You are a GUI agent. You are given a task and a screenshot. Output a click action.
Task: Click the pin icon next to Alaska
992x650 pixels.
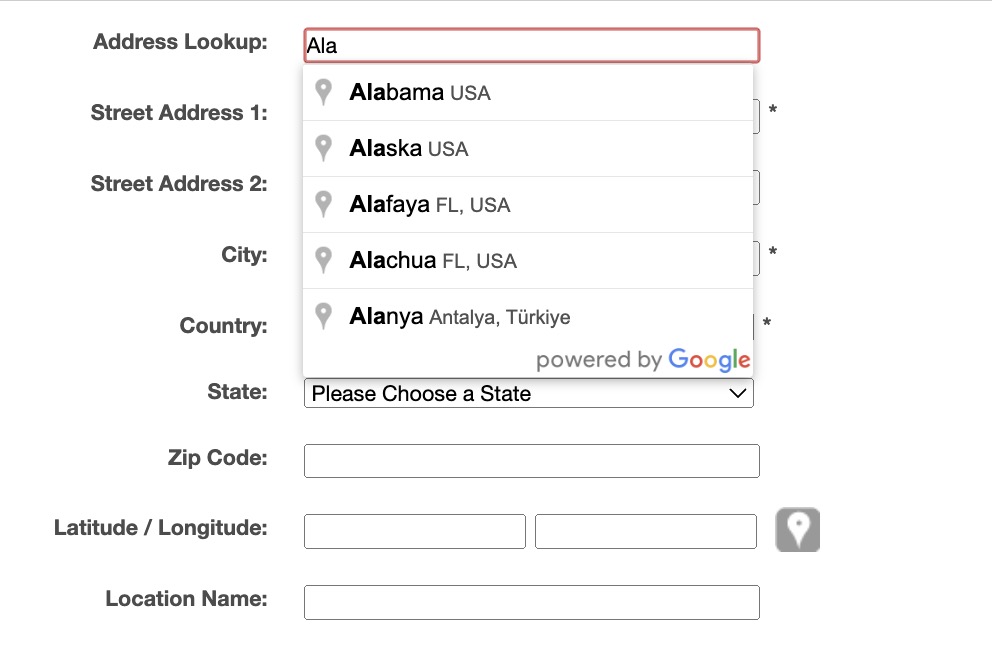pos(323,148)
